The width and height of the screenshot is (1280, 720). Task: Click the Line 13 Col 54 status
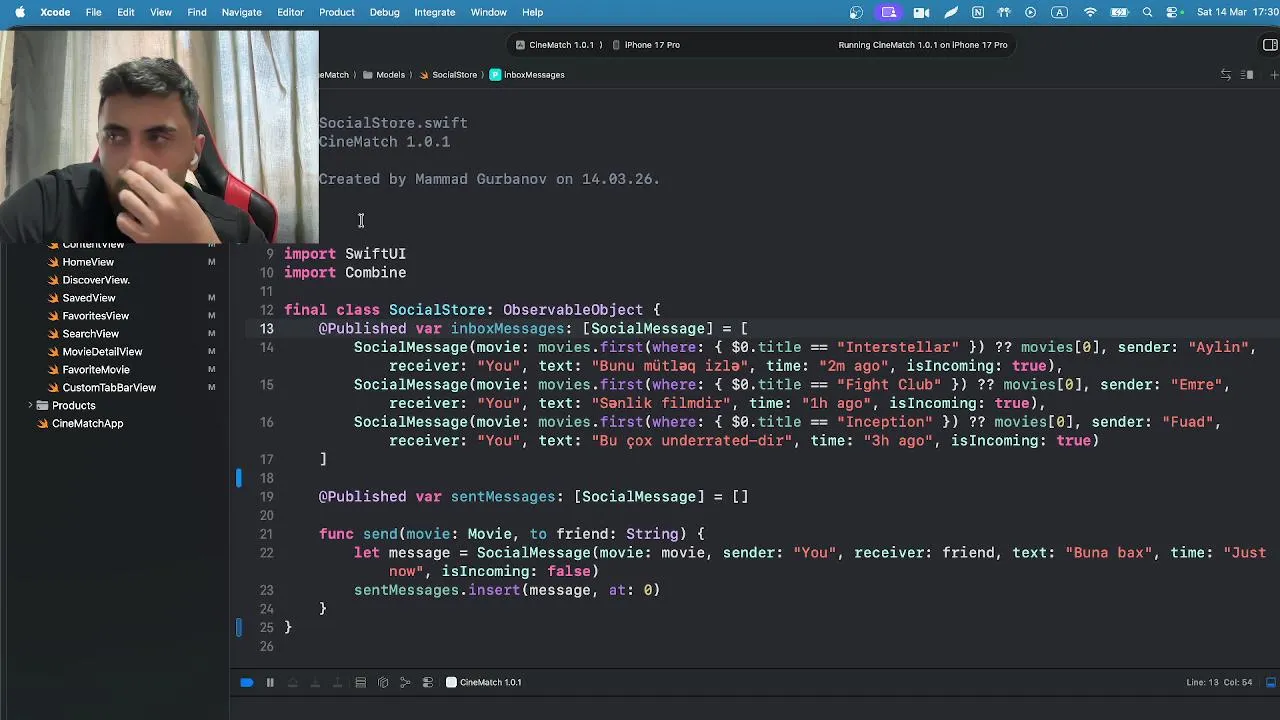1220,682
